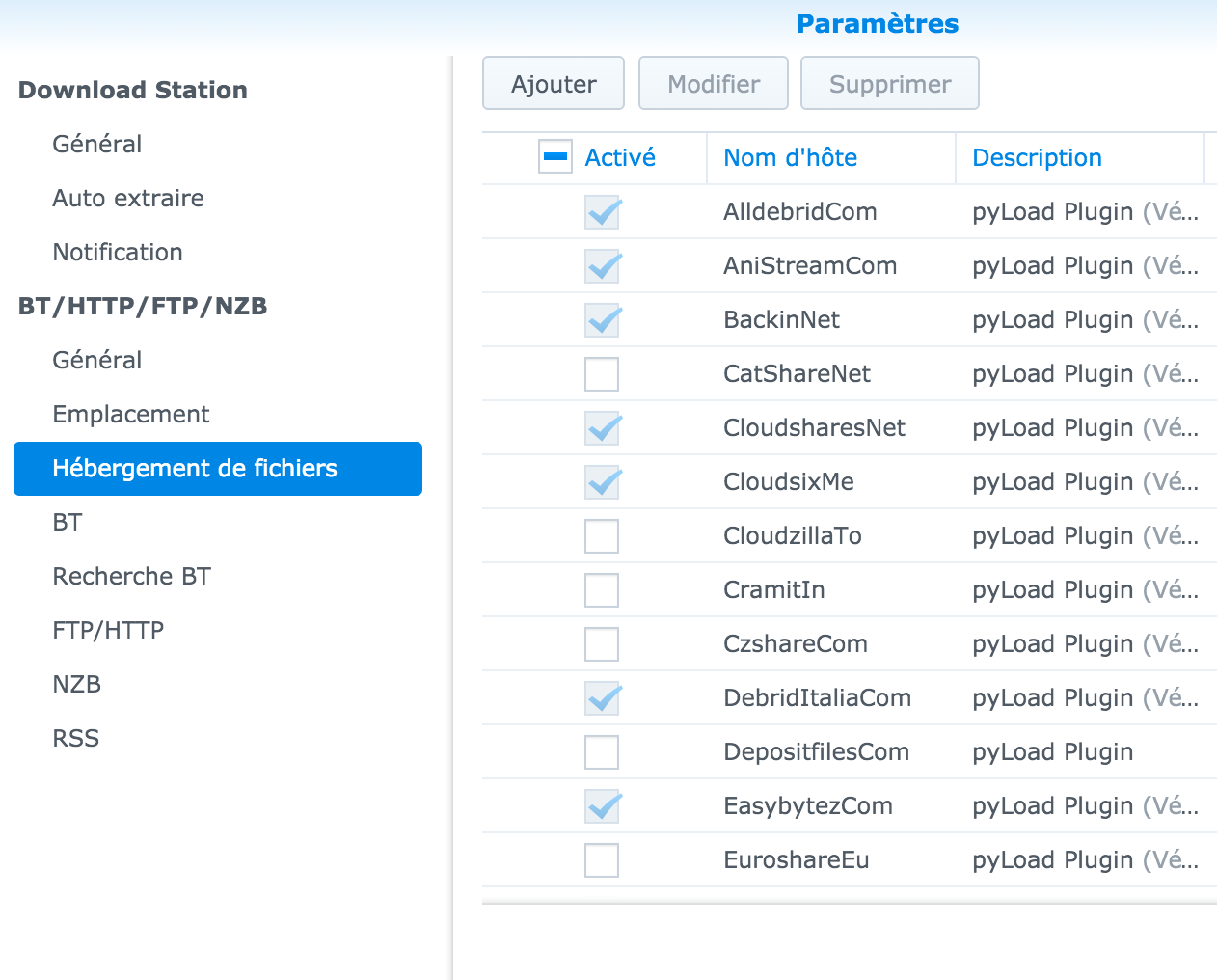Viewport: 1217px width, 980px height.
Task: Click the Modifier button
Action: 714,84
